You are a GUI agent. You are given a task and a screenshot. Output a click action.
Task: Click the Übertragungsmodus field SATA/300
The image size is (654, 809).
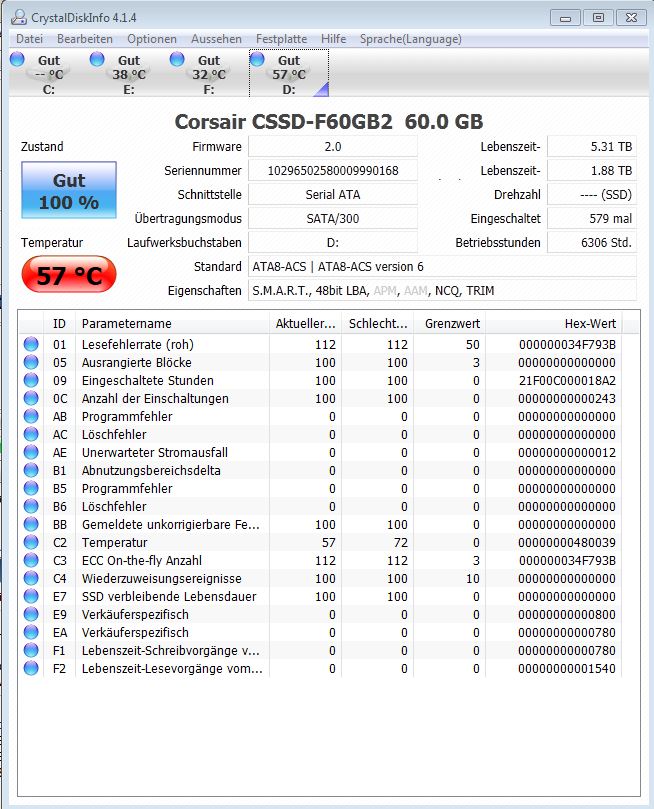coord(333,219)
